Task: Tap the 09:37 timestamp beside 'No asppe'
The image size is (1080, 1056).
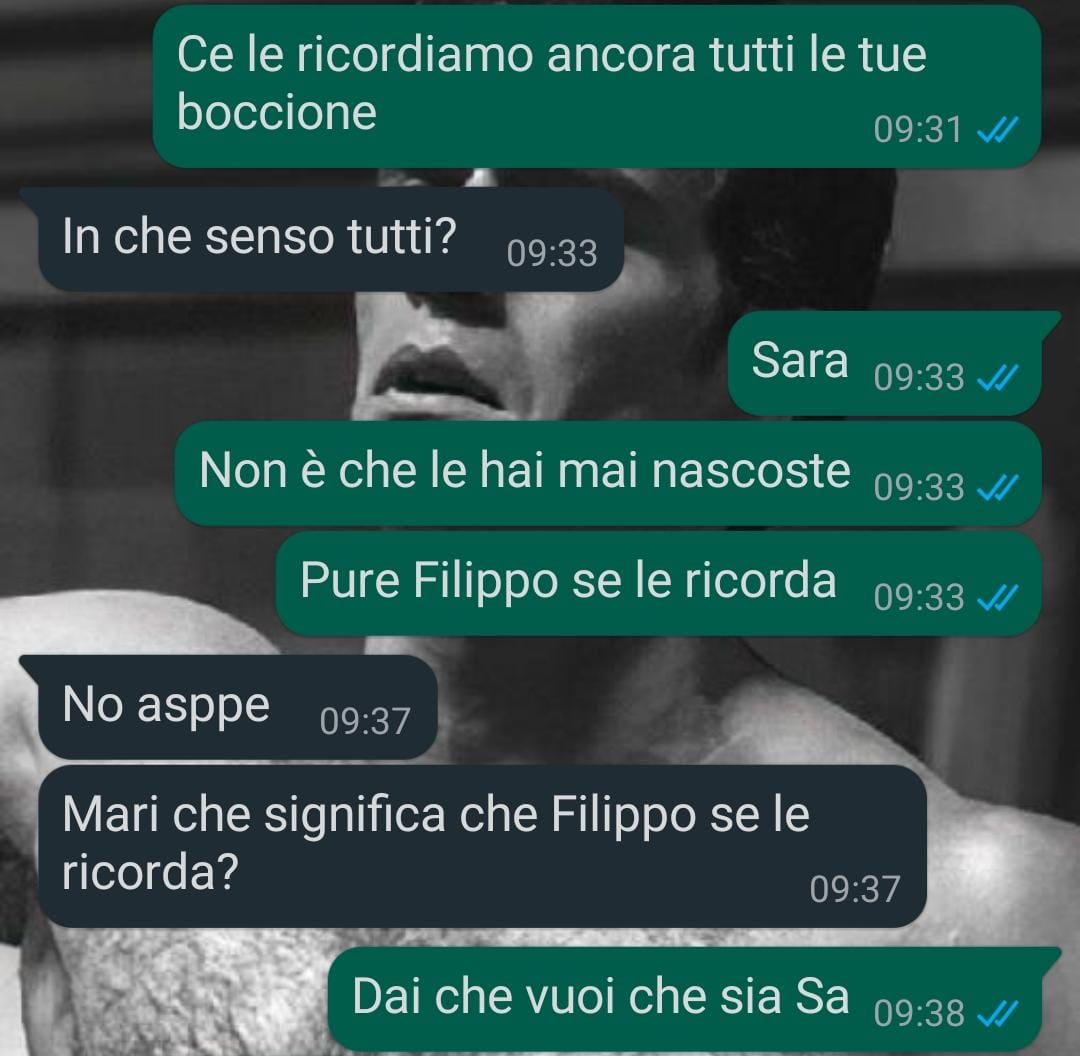Action: point(364,721)
